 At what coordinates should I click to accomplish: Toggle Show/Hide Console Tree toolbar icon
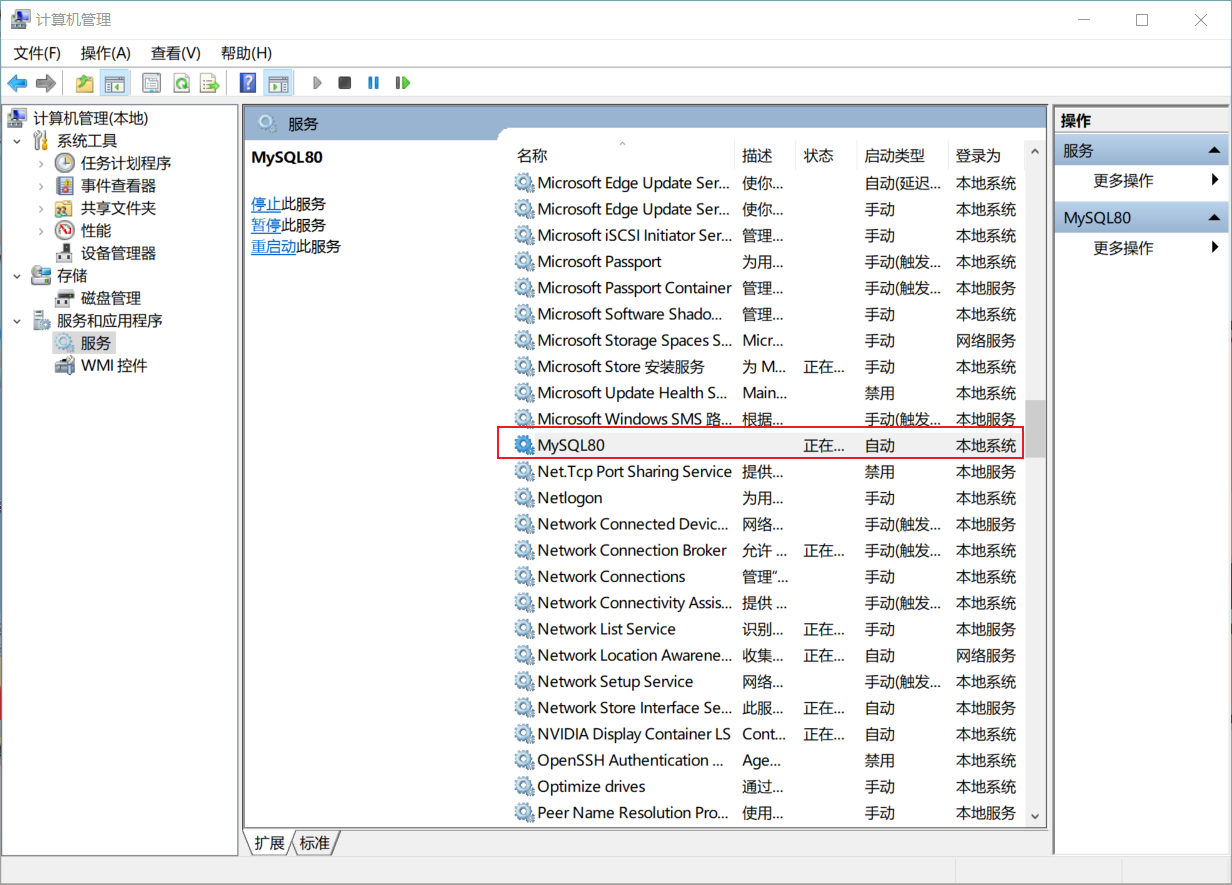click(x=115, y=83)
